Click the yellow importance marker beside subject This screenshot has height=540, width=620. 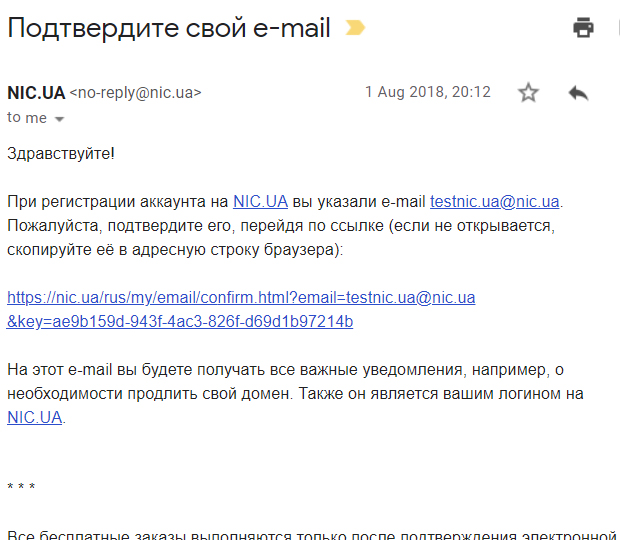[x=355, y=28]
